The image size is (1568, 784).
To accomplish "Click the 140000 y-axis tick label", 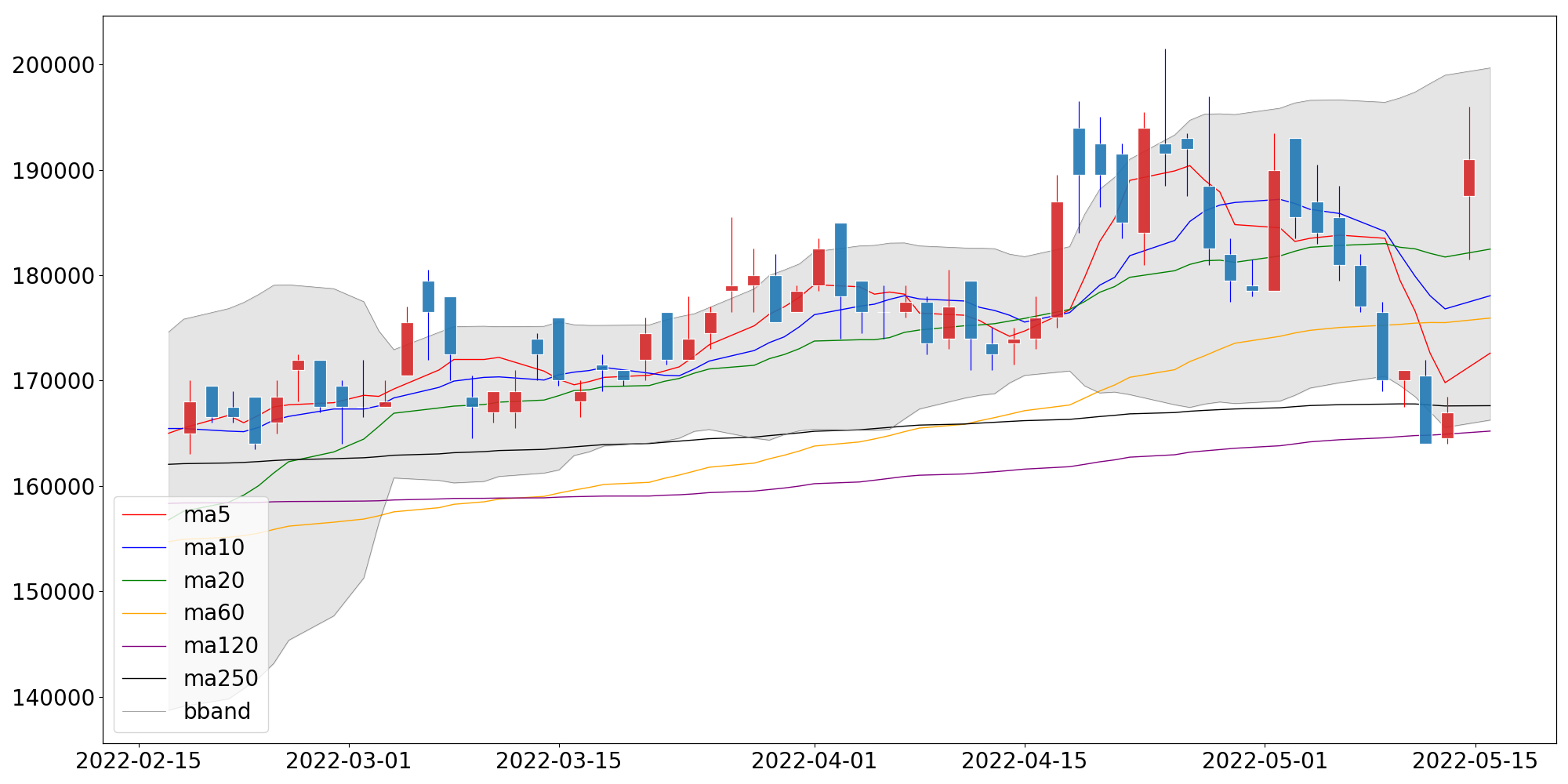I will (54, 698).
